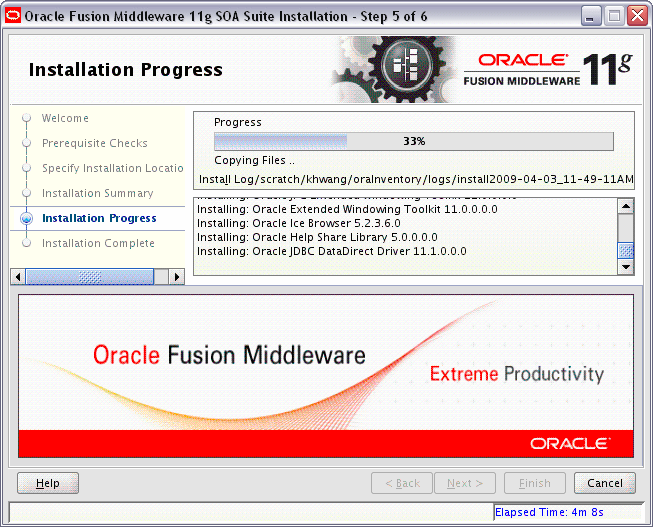Viewport: 653px width, 527px height.
Task: Click the log list vertical scrollbar thumb
Action: (x=626, y=251)
